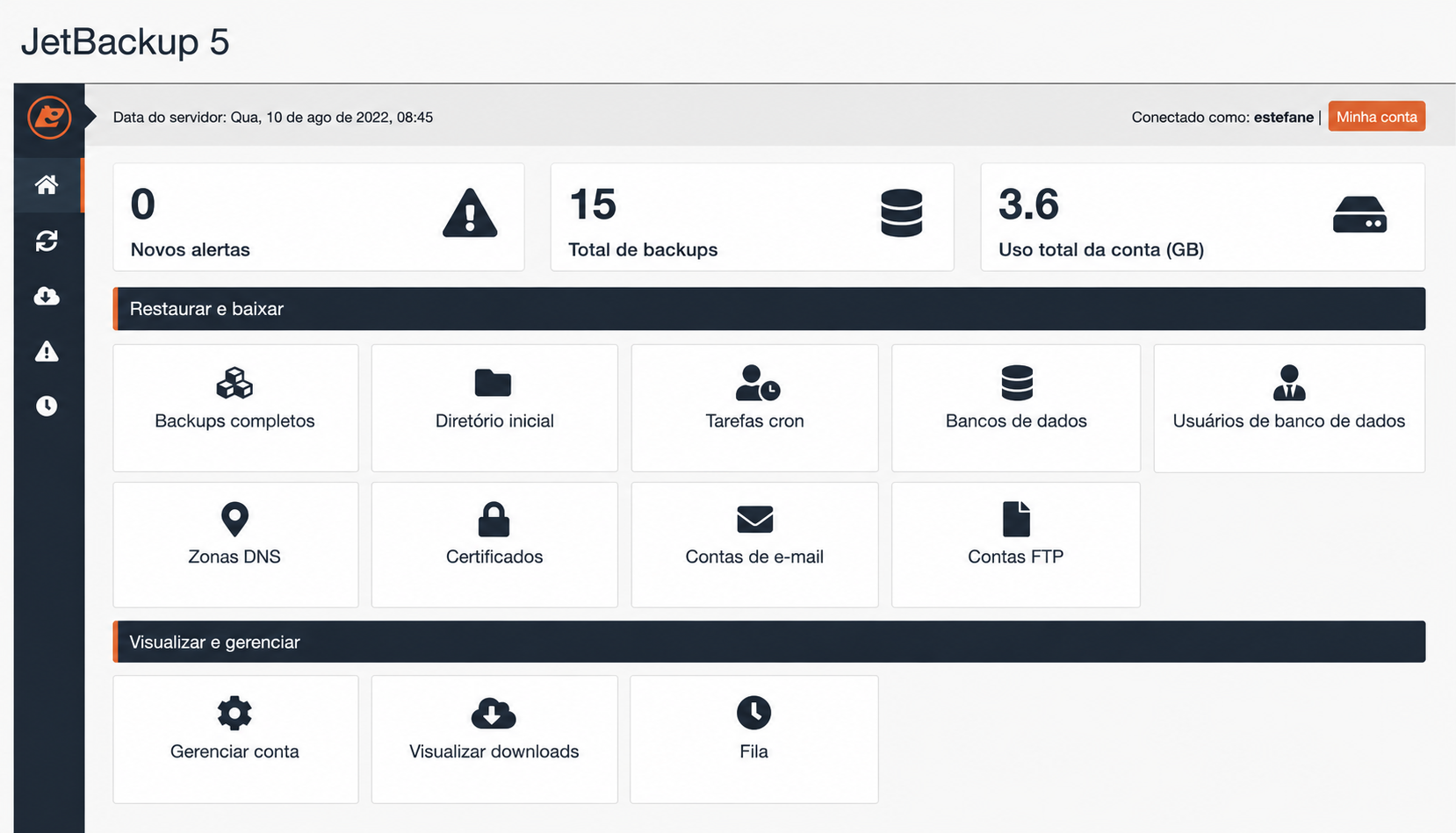Open the Total de backups card
Screen dimensions: 1456x833
[x=752, y=217]
